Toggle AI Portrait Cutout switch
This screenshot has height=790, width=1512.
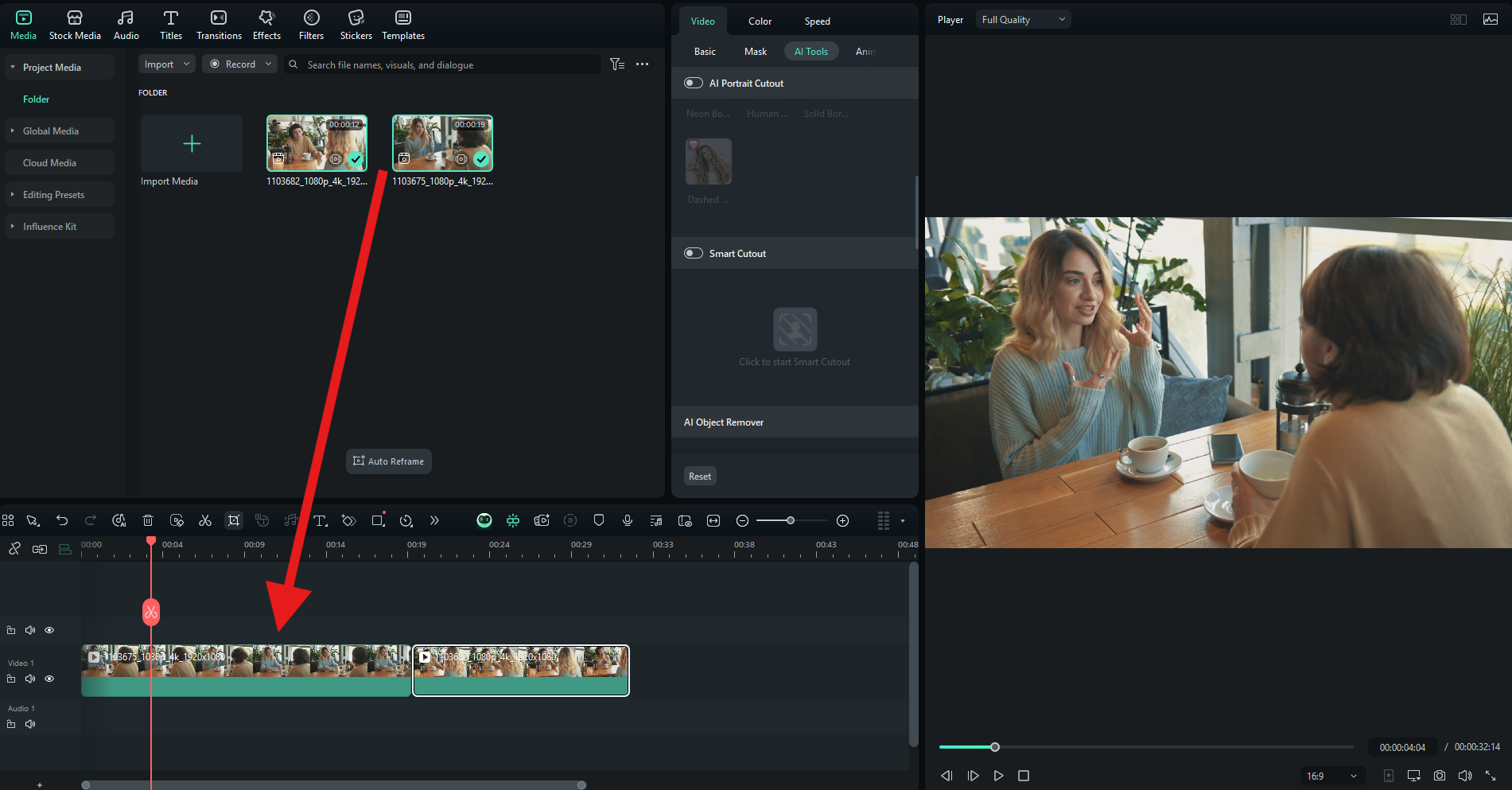694,83
